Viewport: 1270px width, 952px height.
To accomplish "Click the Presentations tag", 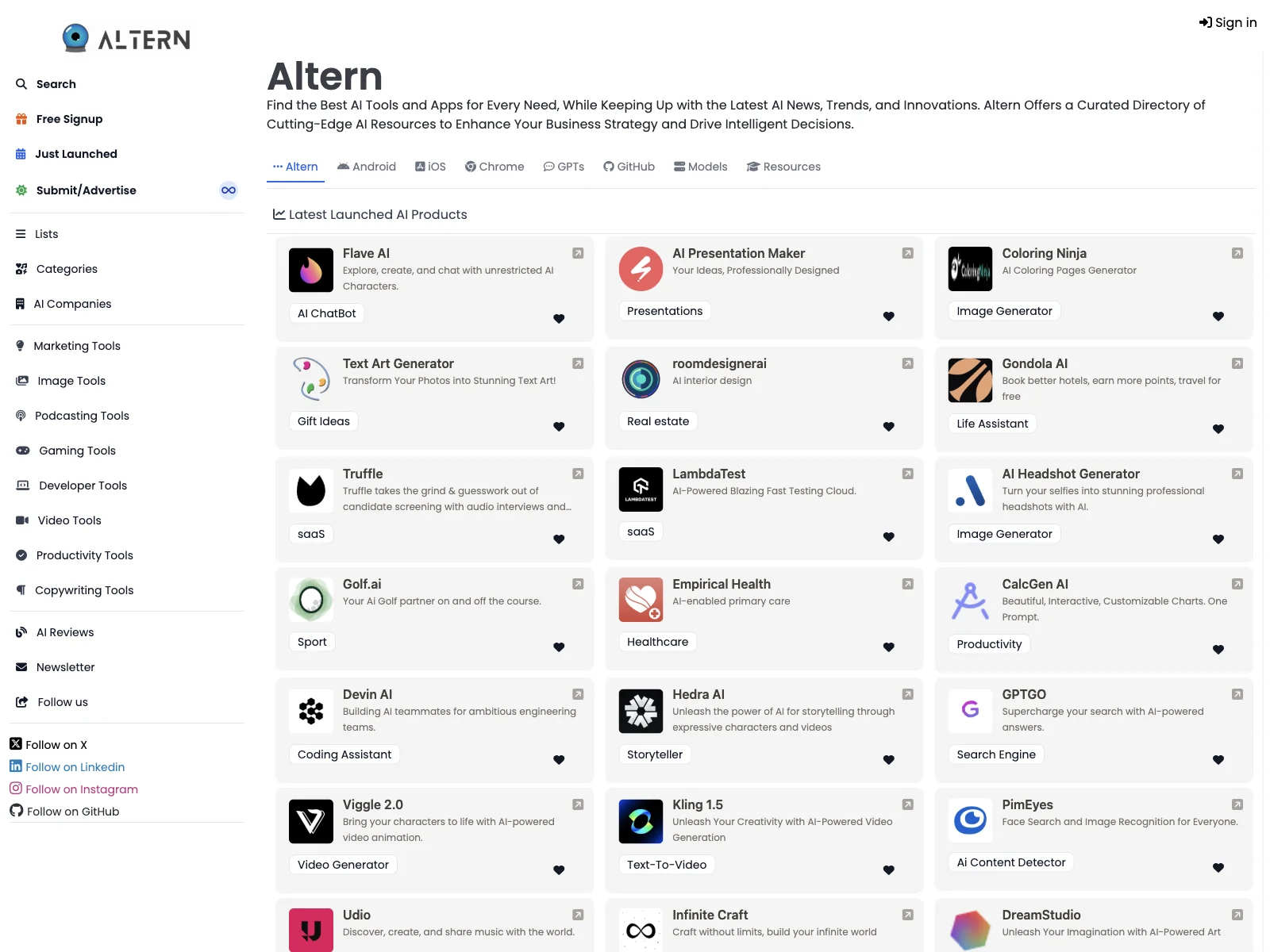I will 664,311.
